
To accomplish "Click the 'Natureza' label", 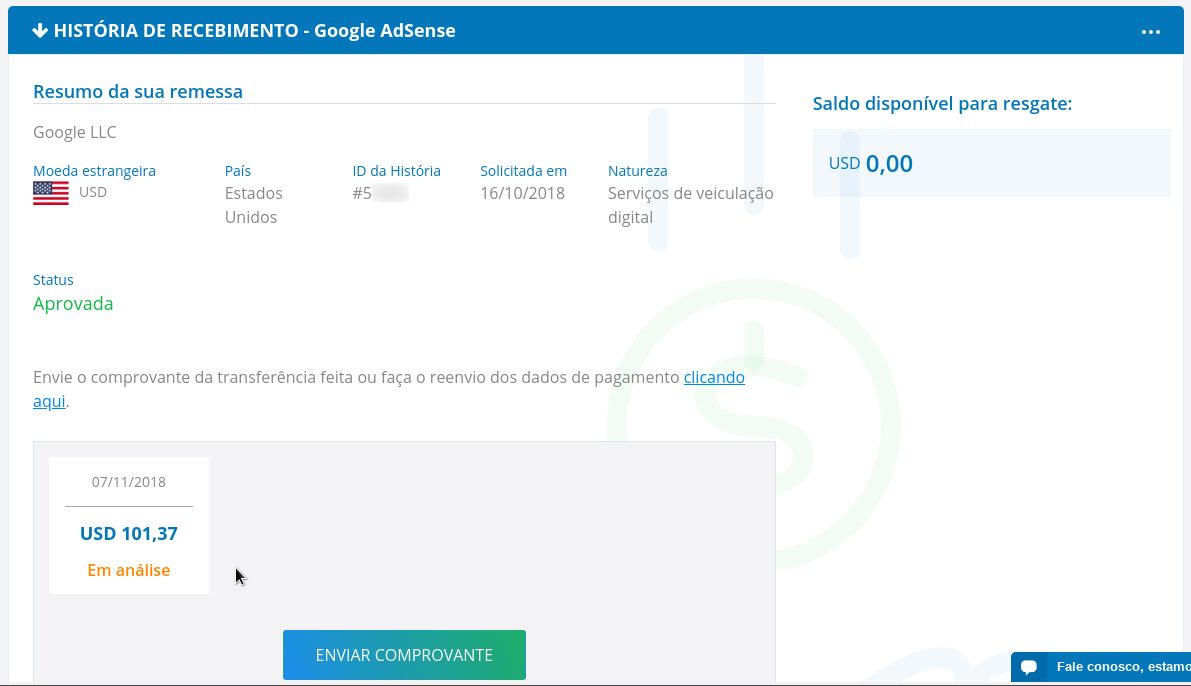I will point(637,171).
